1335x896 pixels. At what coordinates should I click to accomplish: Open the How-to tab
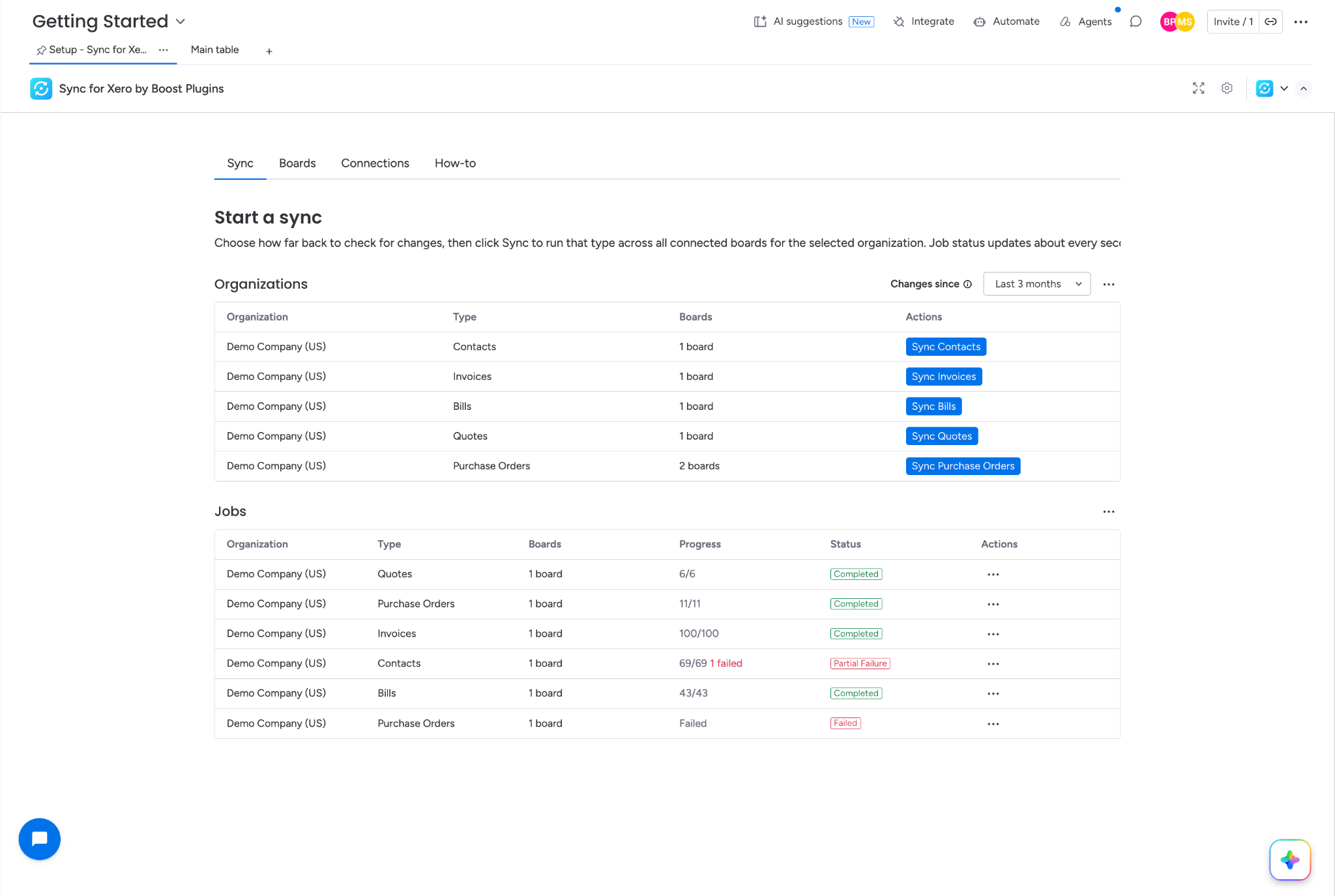(x=455, y=164)
